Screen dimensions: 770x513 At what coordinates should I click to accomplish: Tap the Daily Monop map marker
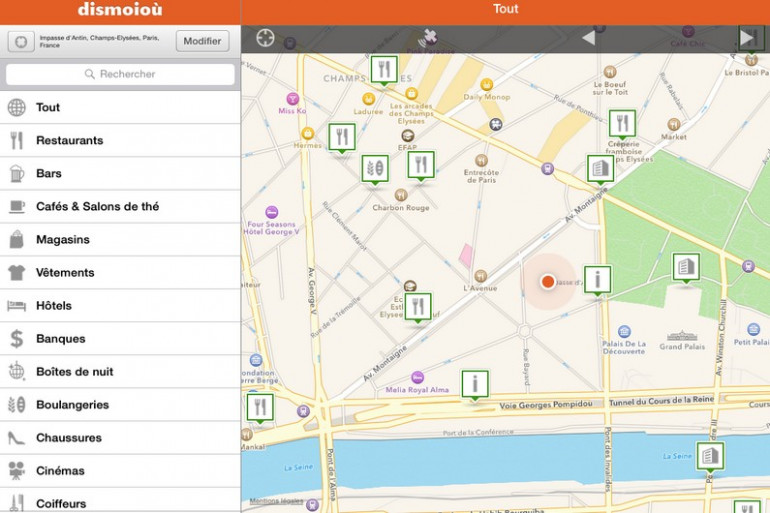pos(486,84)
